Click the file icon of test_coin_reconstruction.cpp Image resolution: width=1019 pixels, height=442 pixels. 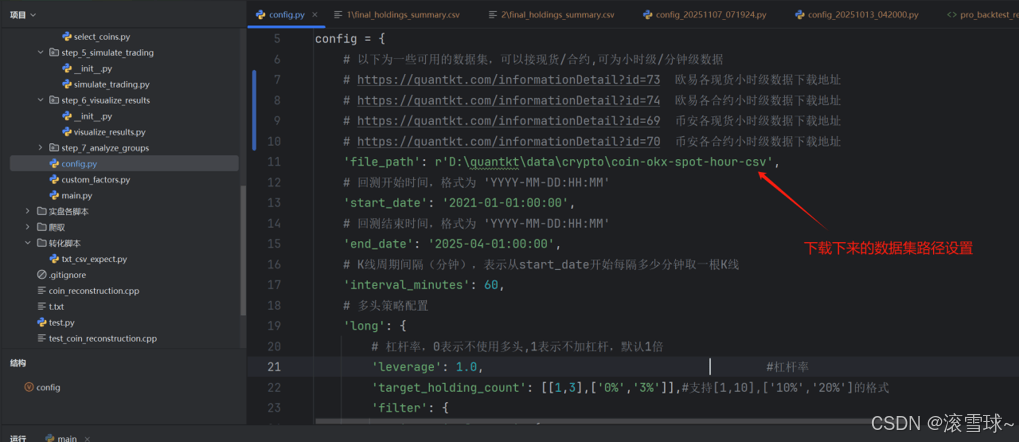click(x=42, y=339)
